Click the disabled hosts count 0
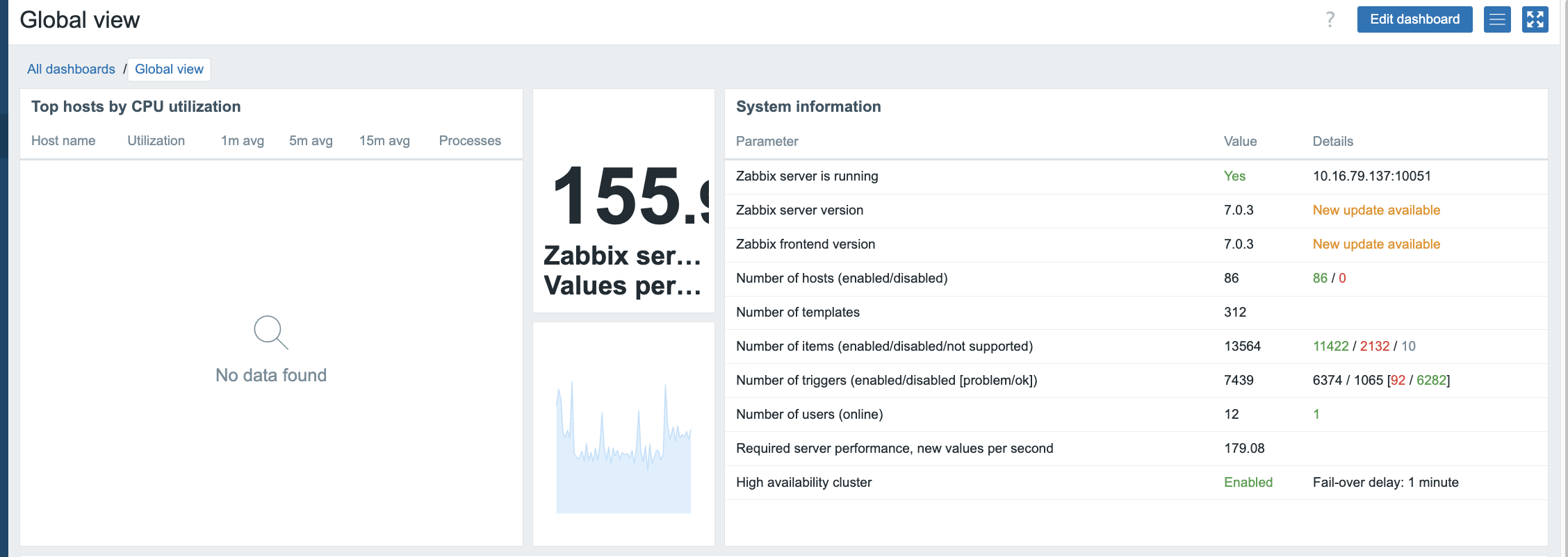This screenshot has width=1568, height=557. (x=1342, y=278)
